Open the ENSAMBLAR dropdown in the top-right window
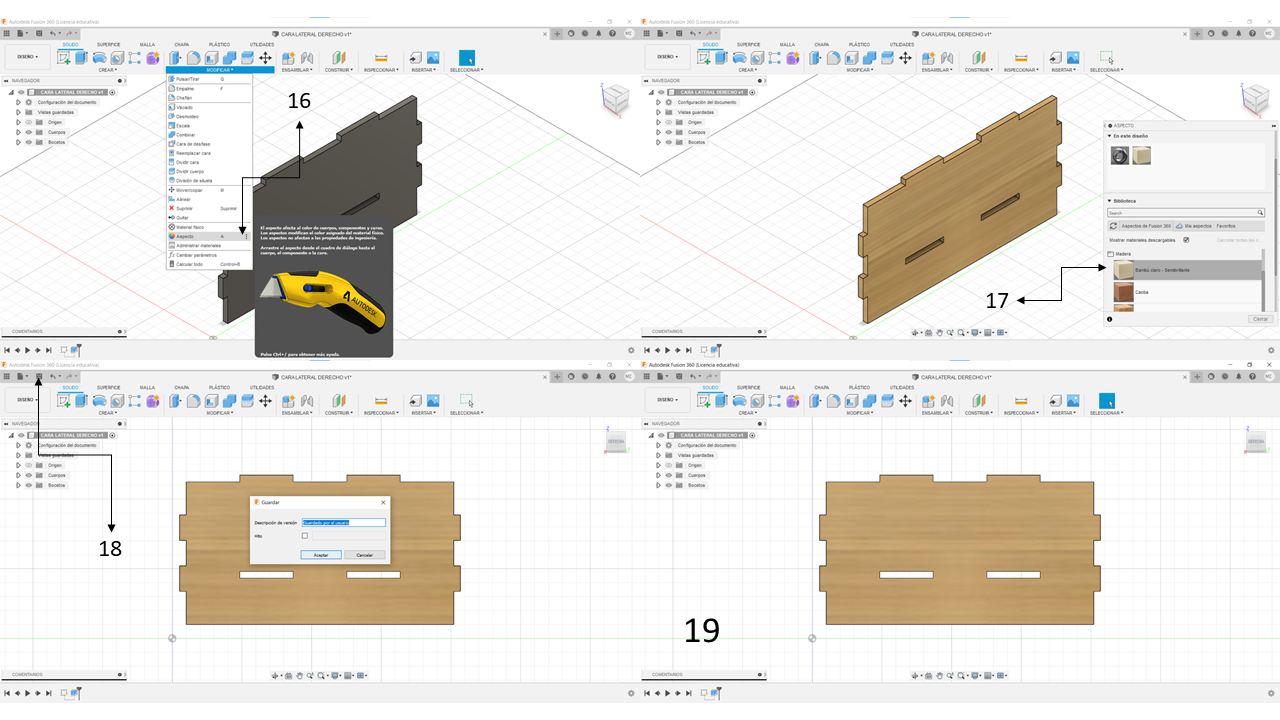 pyautogui.click(x=936, y=70)
